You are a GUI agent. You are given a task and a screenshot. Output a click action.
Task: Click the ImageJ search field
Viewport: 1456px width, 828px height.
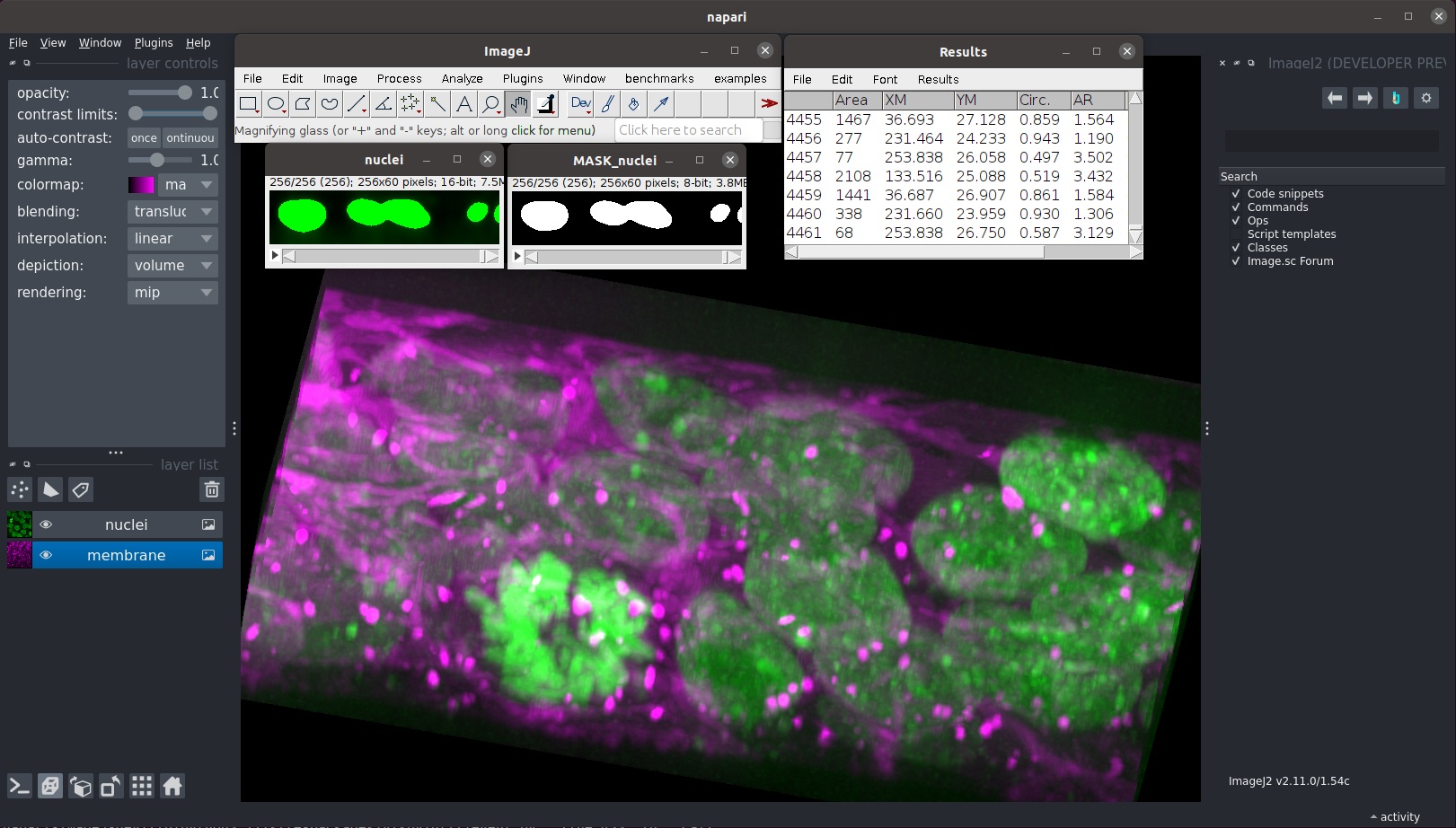[688, 130]
